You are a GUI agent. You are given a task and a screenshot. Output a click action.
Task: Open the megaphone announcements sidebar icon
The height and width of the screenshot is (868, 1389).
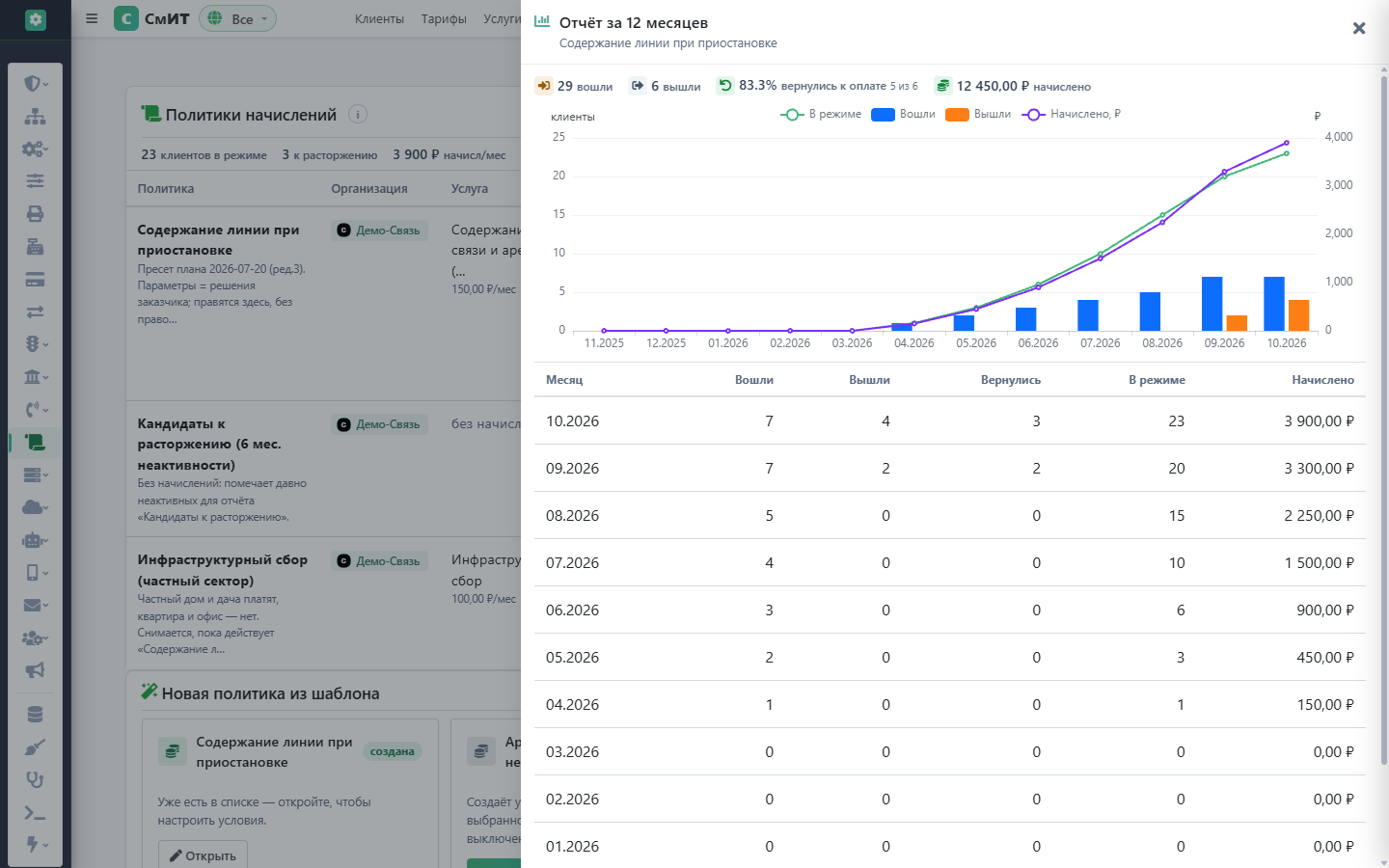point(35,670)
